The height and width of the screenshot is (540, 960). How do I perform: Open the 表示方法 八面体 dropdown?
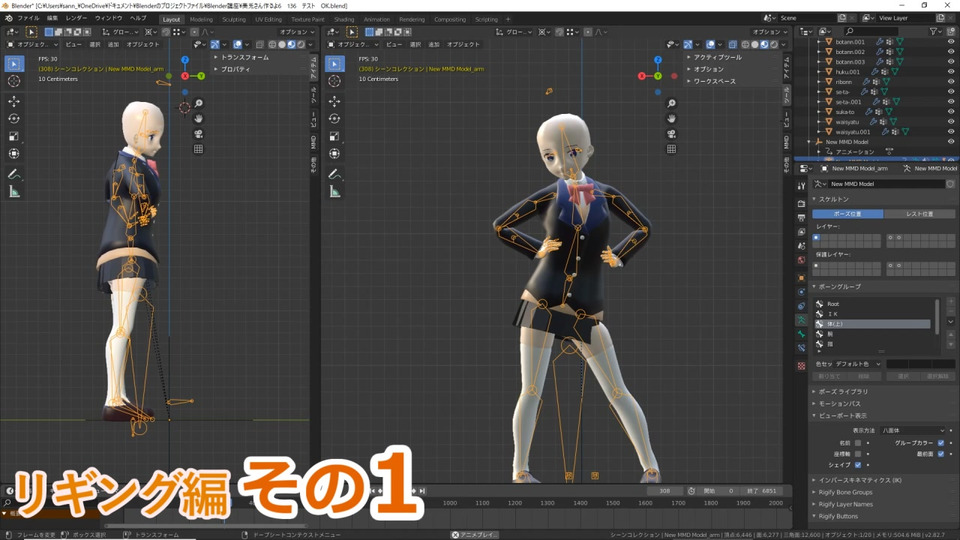point(905,430)
